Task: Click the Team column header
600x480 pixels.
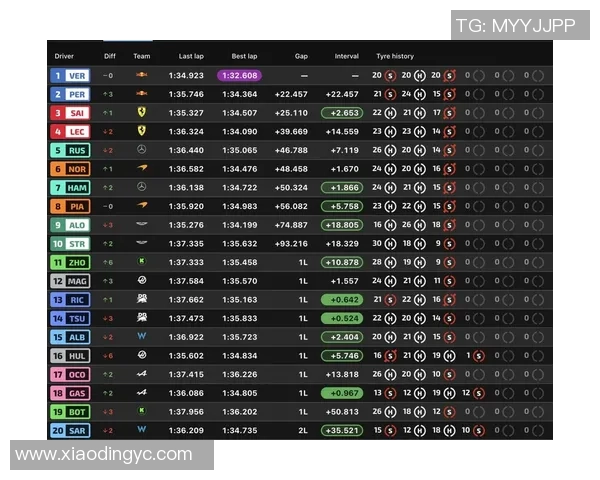Action: [x=142, y=56]
